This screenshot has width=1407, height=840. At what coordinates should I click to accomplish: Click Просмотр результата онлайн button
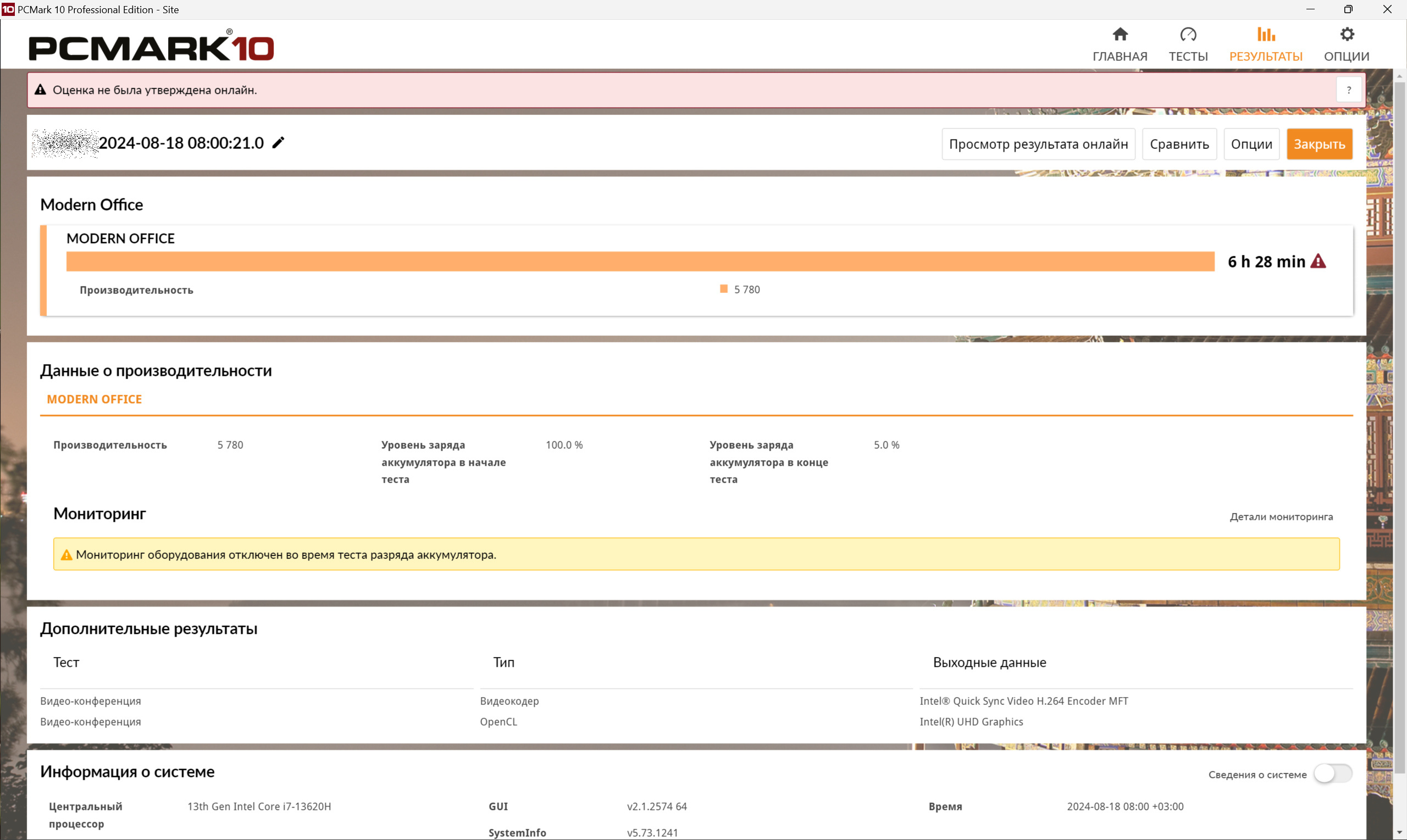click(1038, 144)
